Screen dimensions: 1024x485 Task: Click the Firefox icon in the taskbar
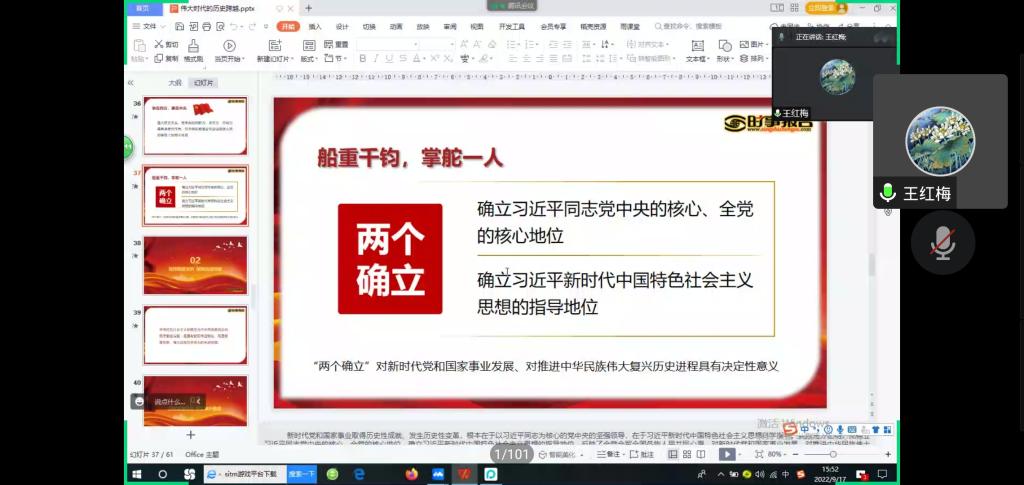(411, 474)
